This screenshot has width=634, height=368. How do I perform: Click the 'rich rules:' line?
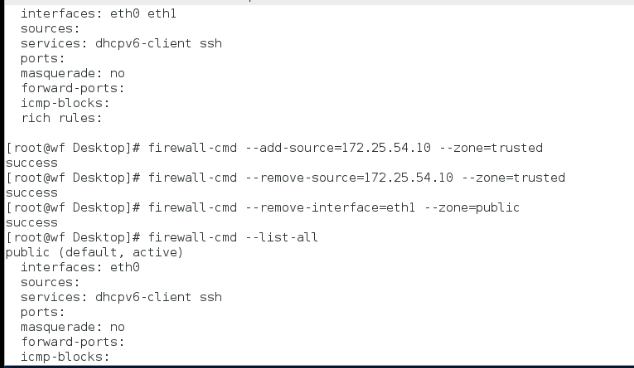click(61, 118)
